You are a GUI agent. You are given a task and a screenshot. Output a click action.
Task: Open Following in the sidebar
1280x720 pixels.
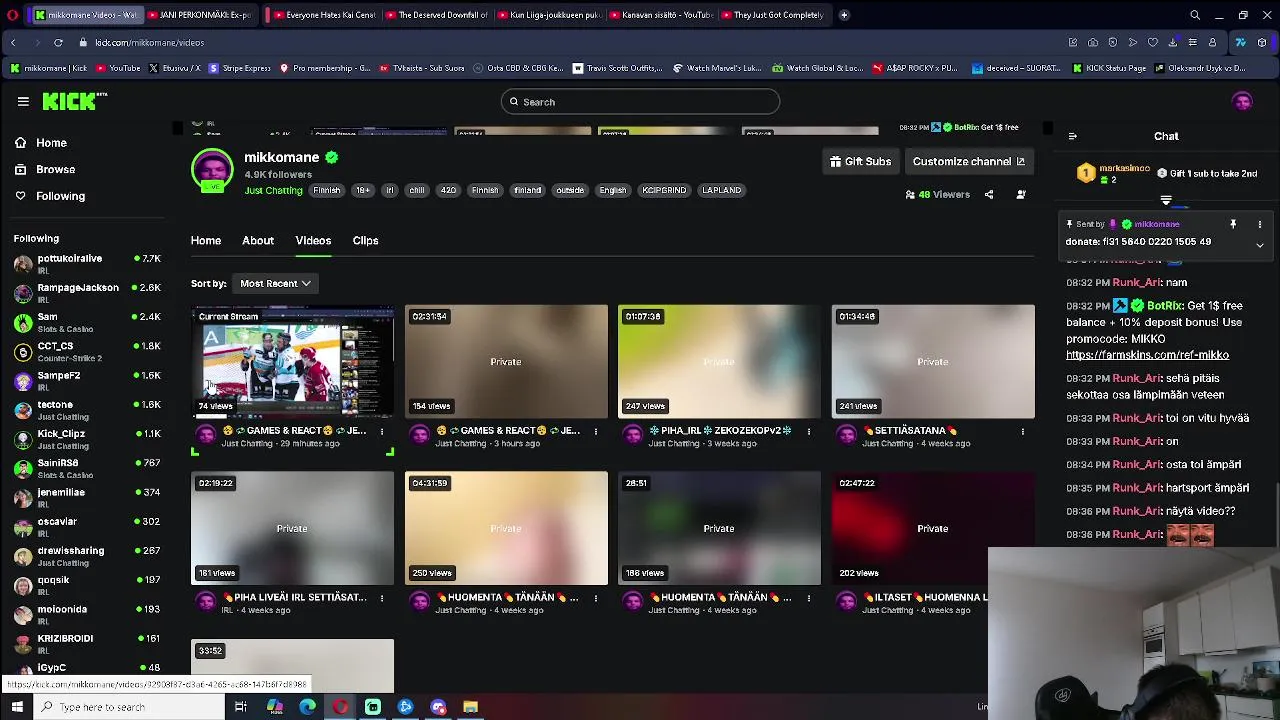click(49, 196)
